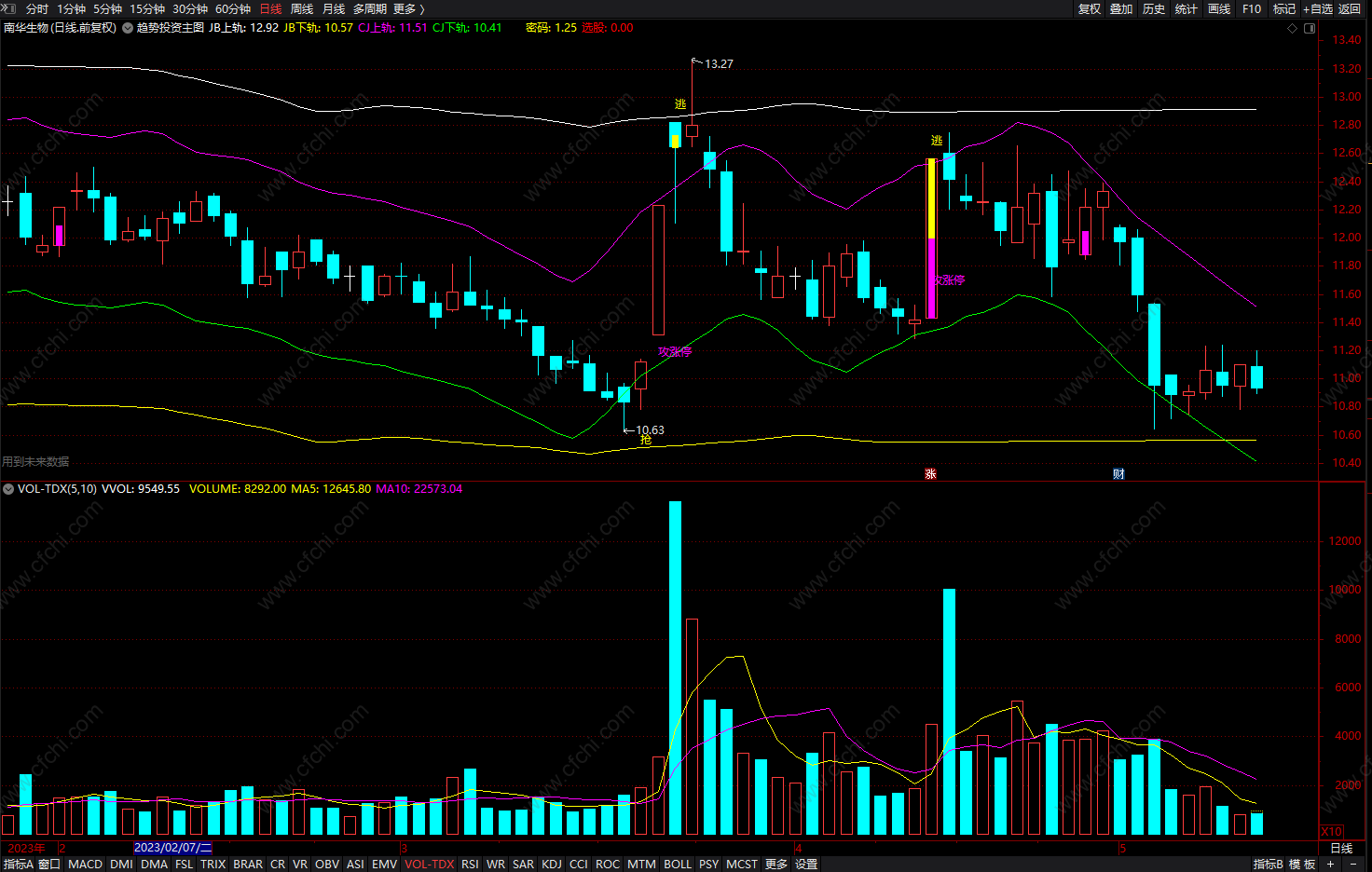Screen dimensions: 1372x872
Task: Select PSY indicator
Action: pyautogui.click(x=709, y=865)
